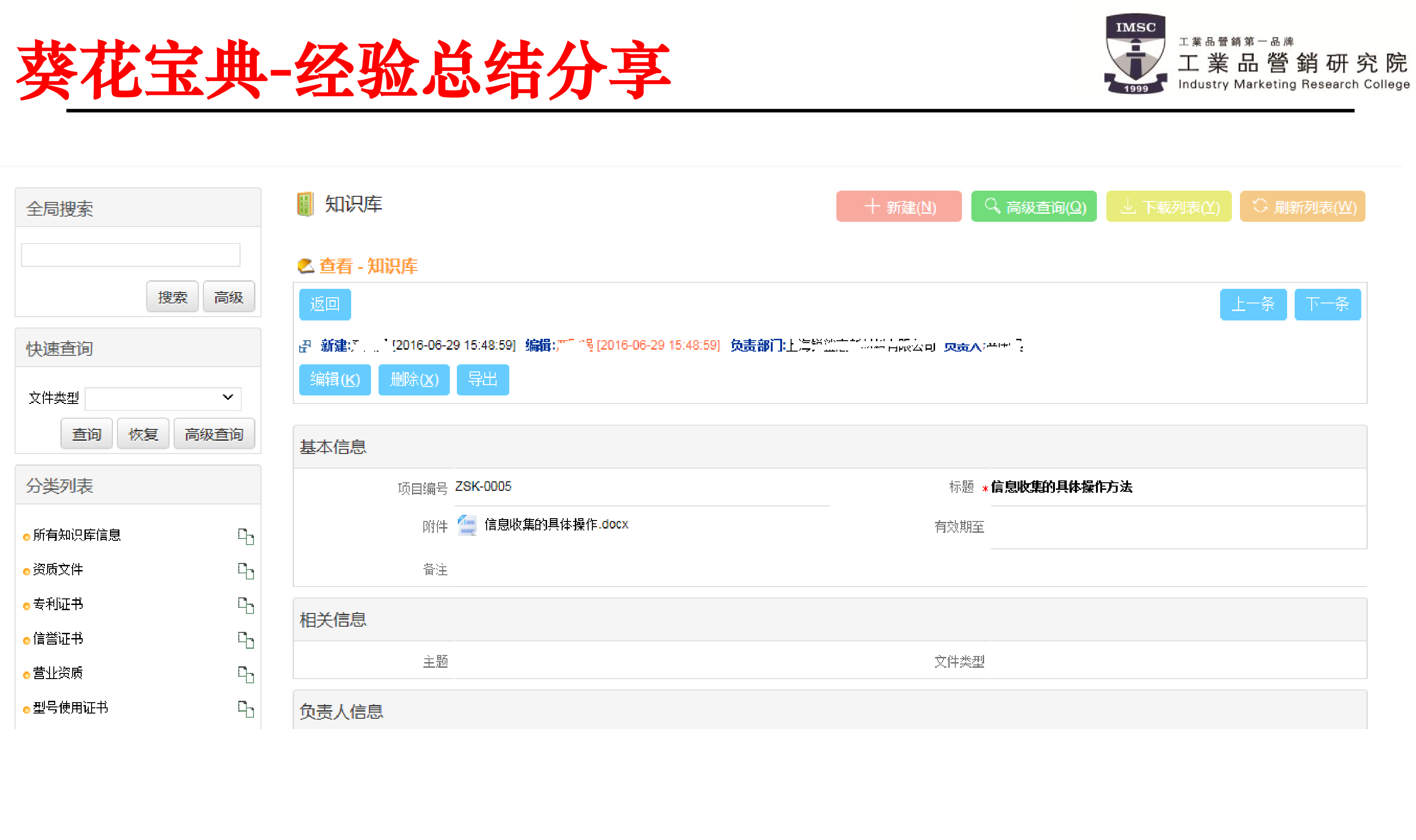This screenshot has height=840, width=1416.
Task: Select the 资质文件 category
Action: pyautogui.click(x=58, y=570)
